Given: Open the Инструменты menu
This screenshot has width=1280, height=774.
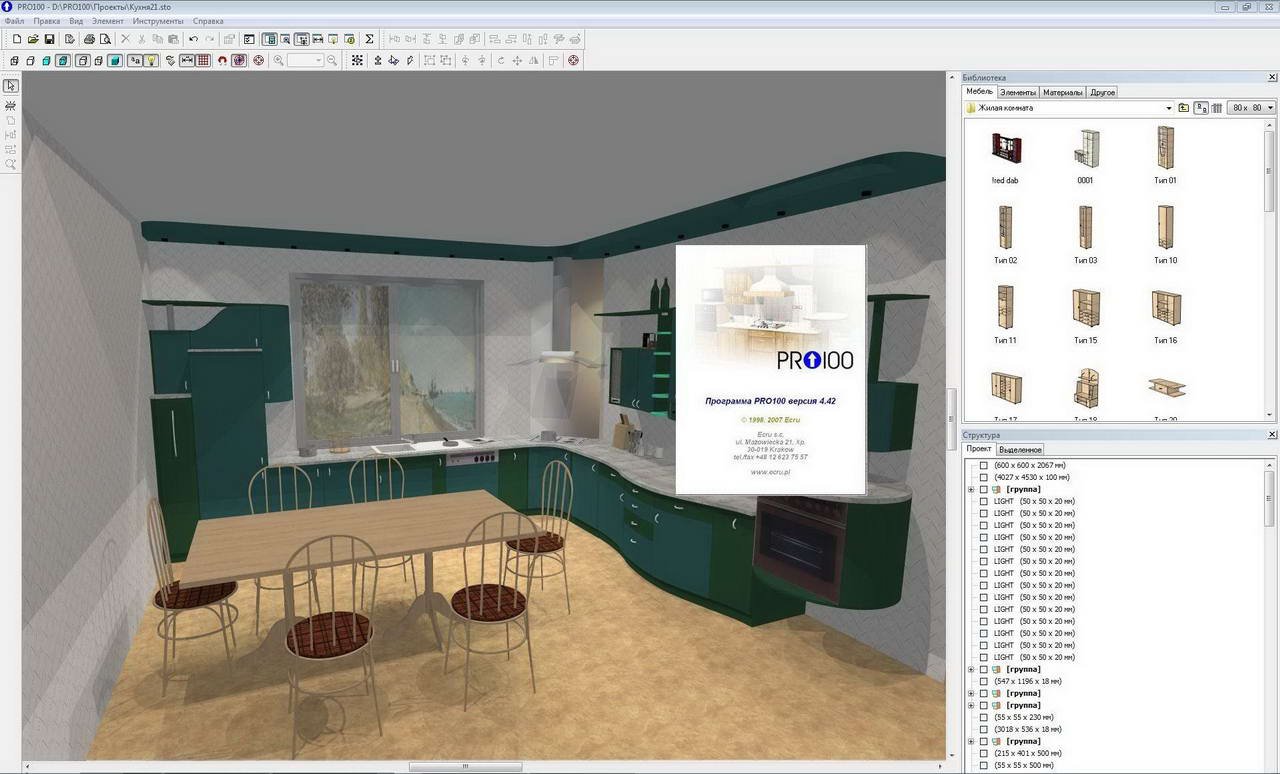Looking at the screenshot, I should (x=158, y=21).
